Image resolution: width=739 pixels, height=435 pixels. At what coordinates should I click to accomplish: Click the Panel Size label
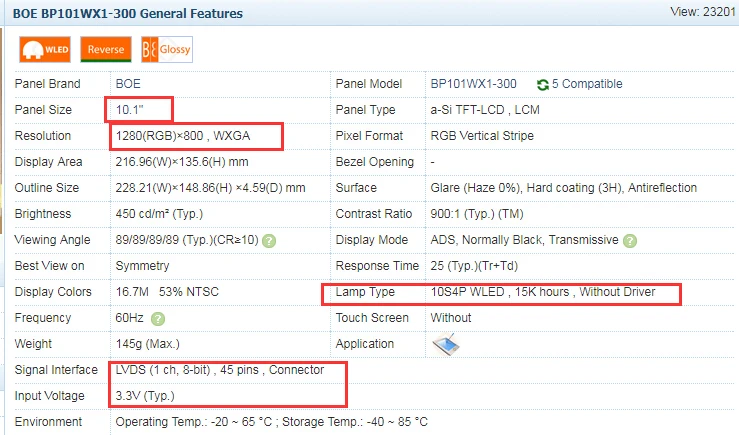click(x=43, y=110)
